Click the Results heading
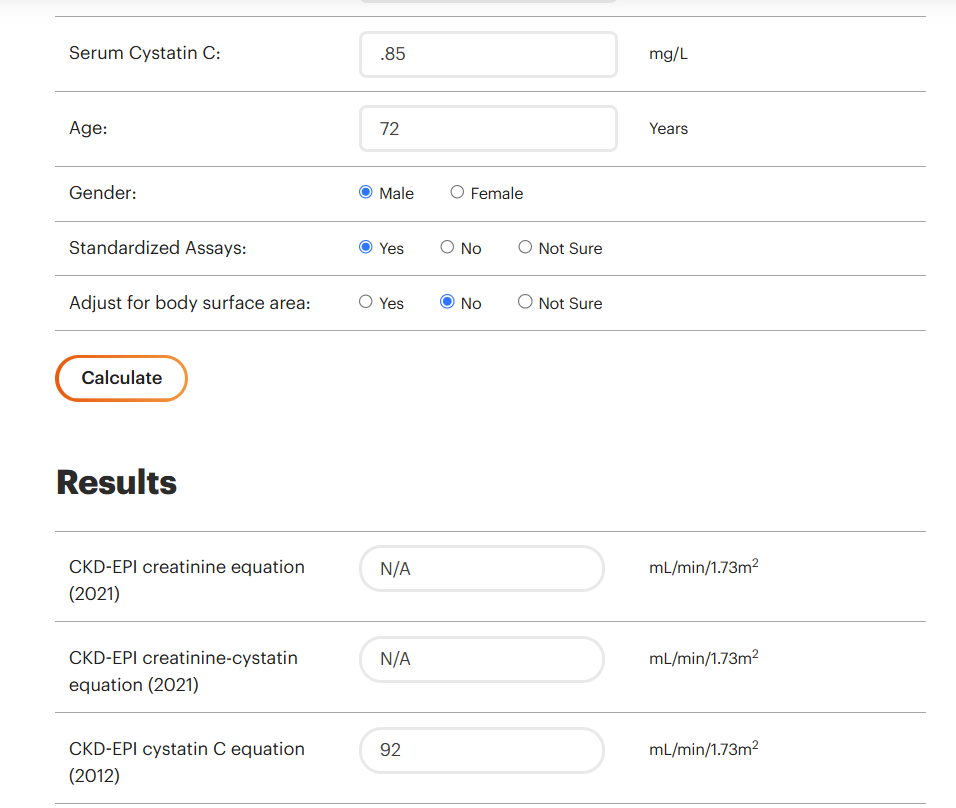Viewport: 956px width, 808px height. pos(116,482)
